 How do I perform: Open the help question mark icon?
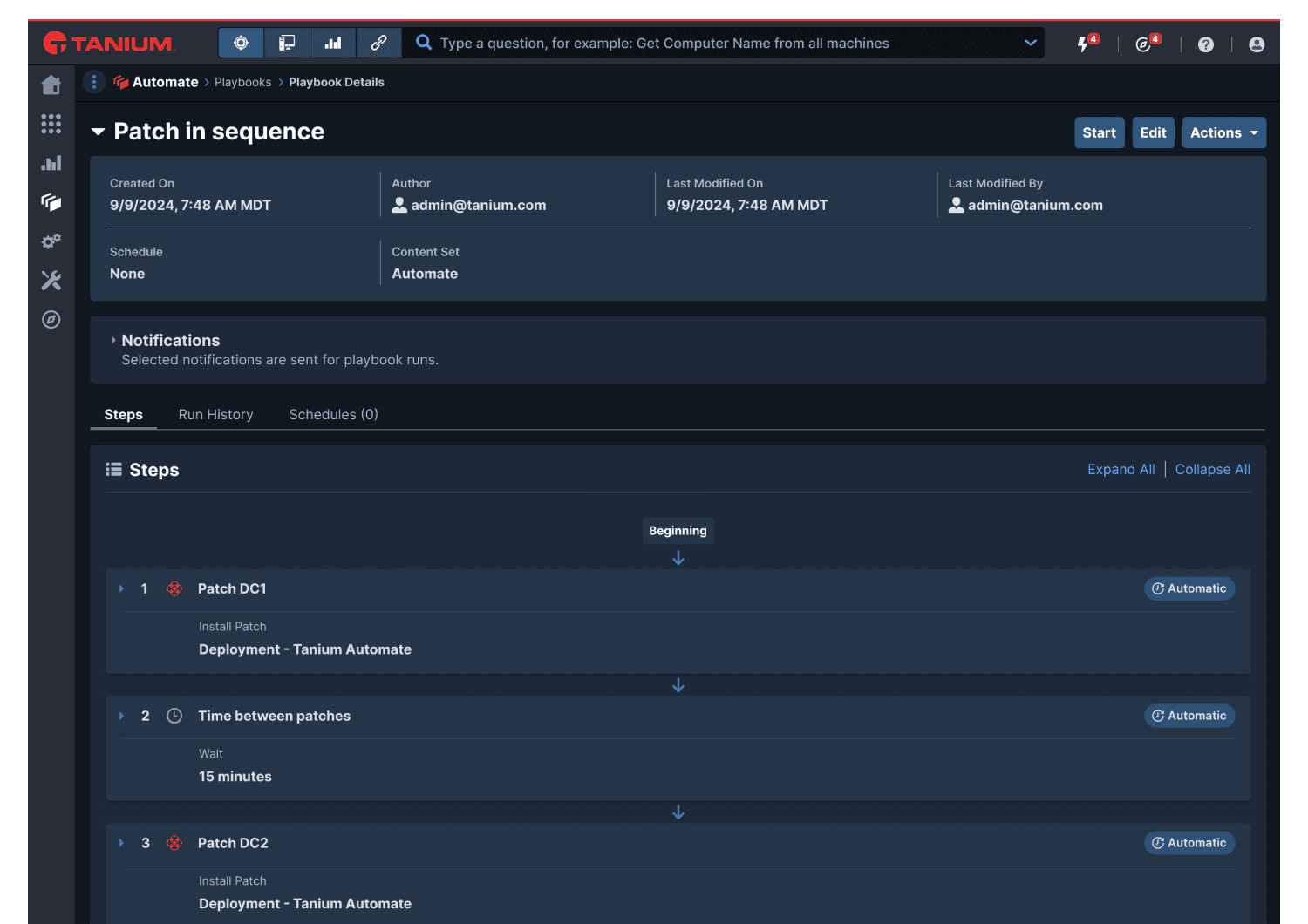point(1206,44)
